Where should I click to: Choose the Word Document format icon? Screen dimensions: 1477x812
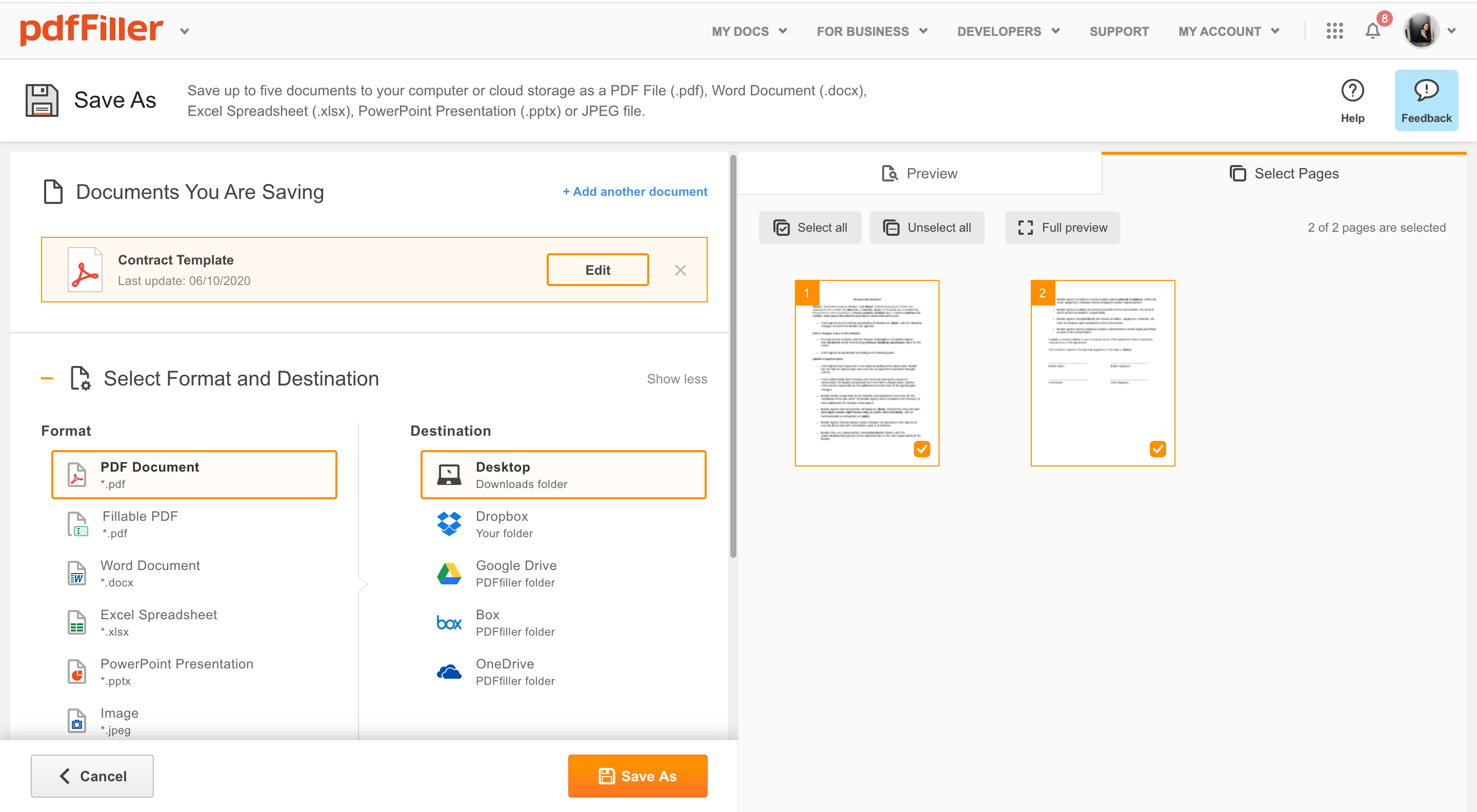click(77, 573)
